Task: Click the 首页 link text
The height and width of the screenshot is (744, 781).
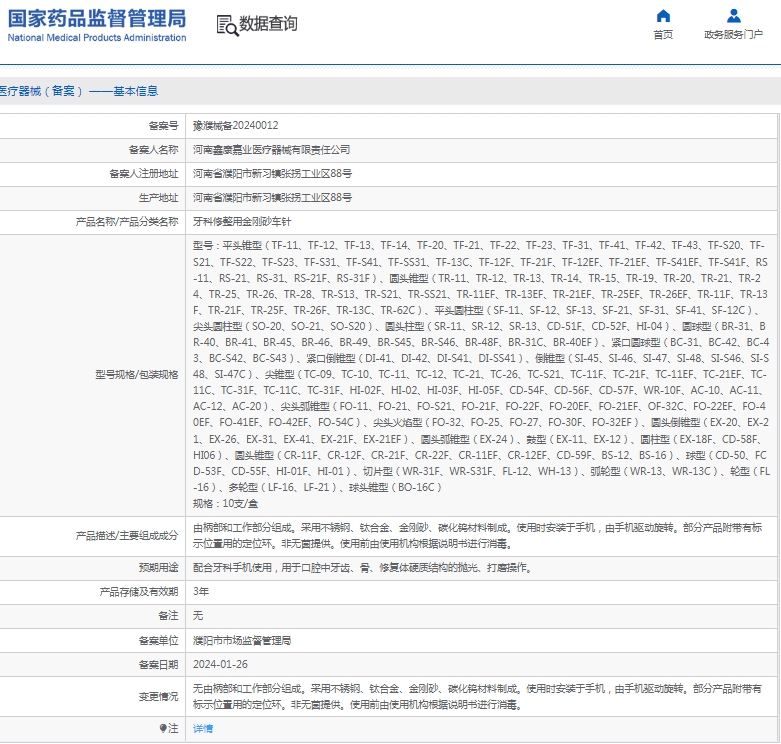Action: (x=663, y=34)
